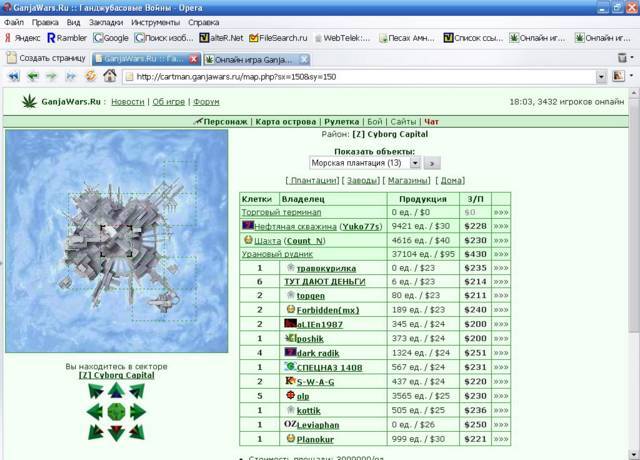This screenshot has height=460, width=640.
Task: Open the Урановый рудник link
Action: (x=275, y=254)
